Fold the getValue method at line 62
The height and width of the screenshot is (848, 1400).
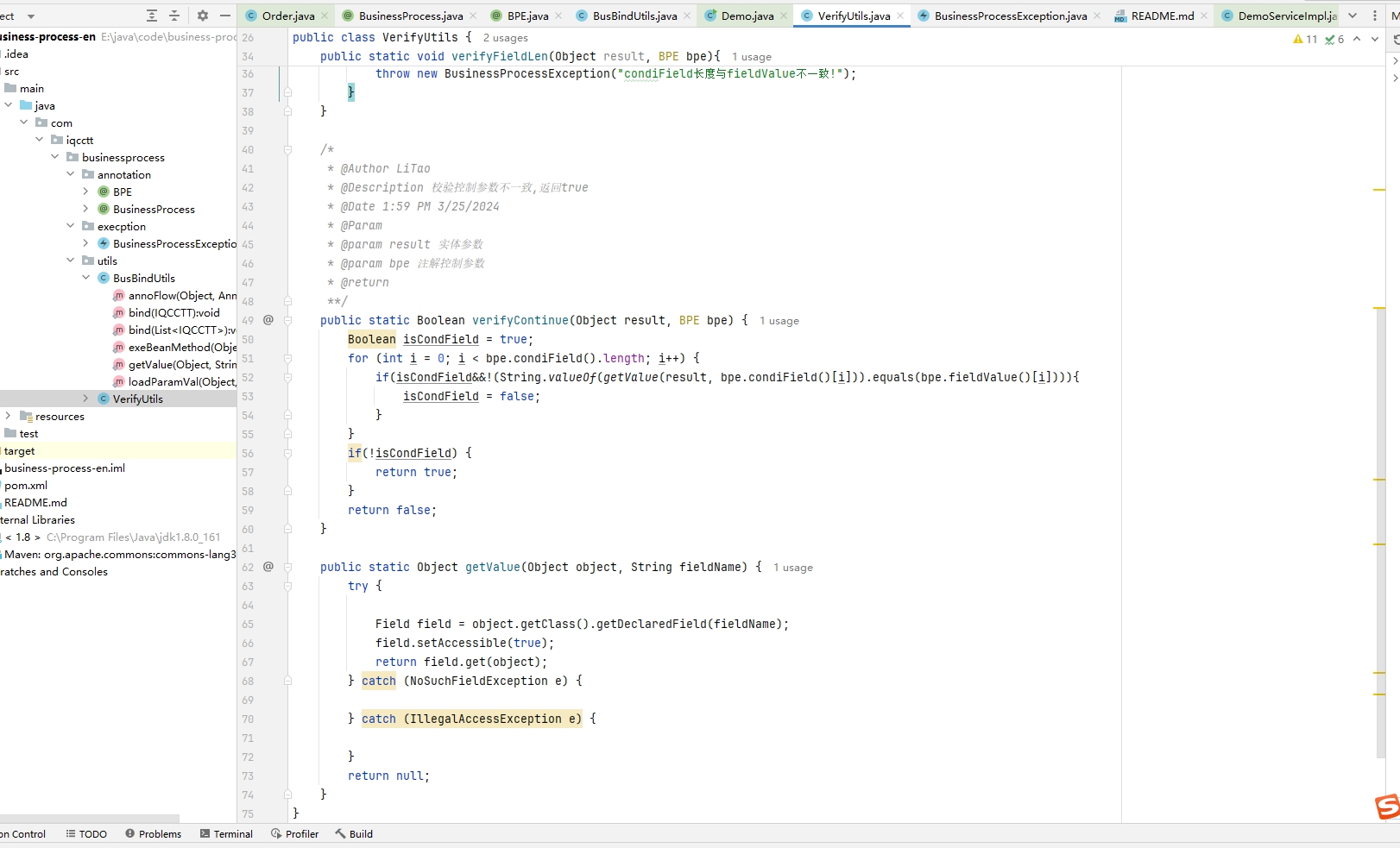[288, 567]
